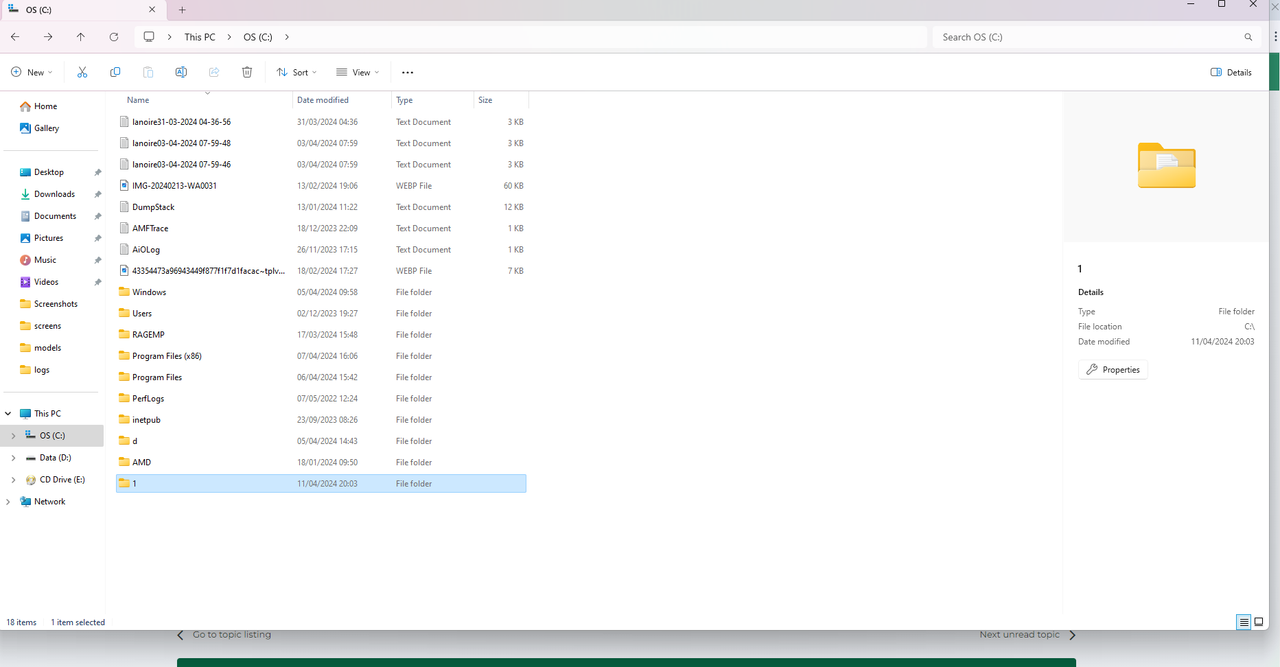Expand the CD Drive (E:) node
The height and width of the screenshot is (667, 1280).
click(x=13, y=479)
